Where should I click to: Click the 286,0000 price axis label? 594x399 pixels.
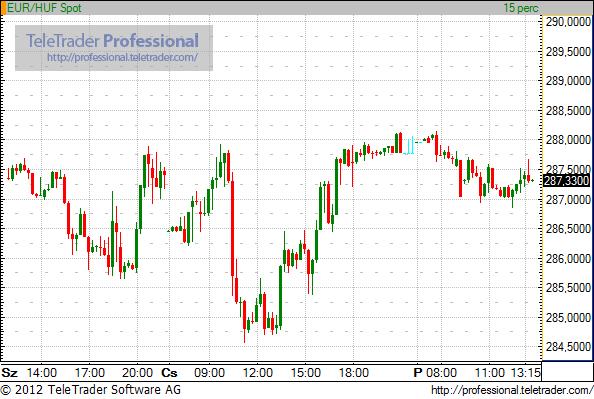(568, 258)
